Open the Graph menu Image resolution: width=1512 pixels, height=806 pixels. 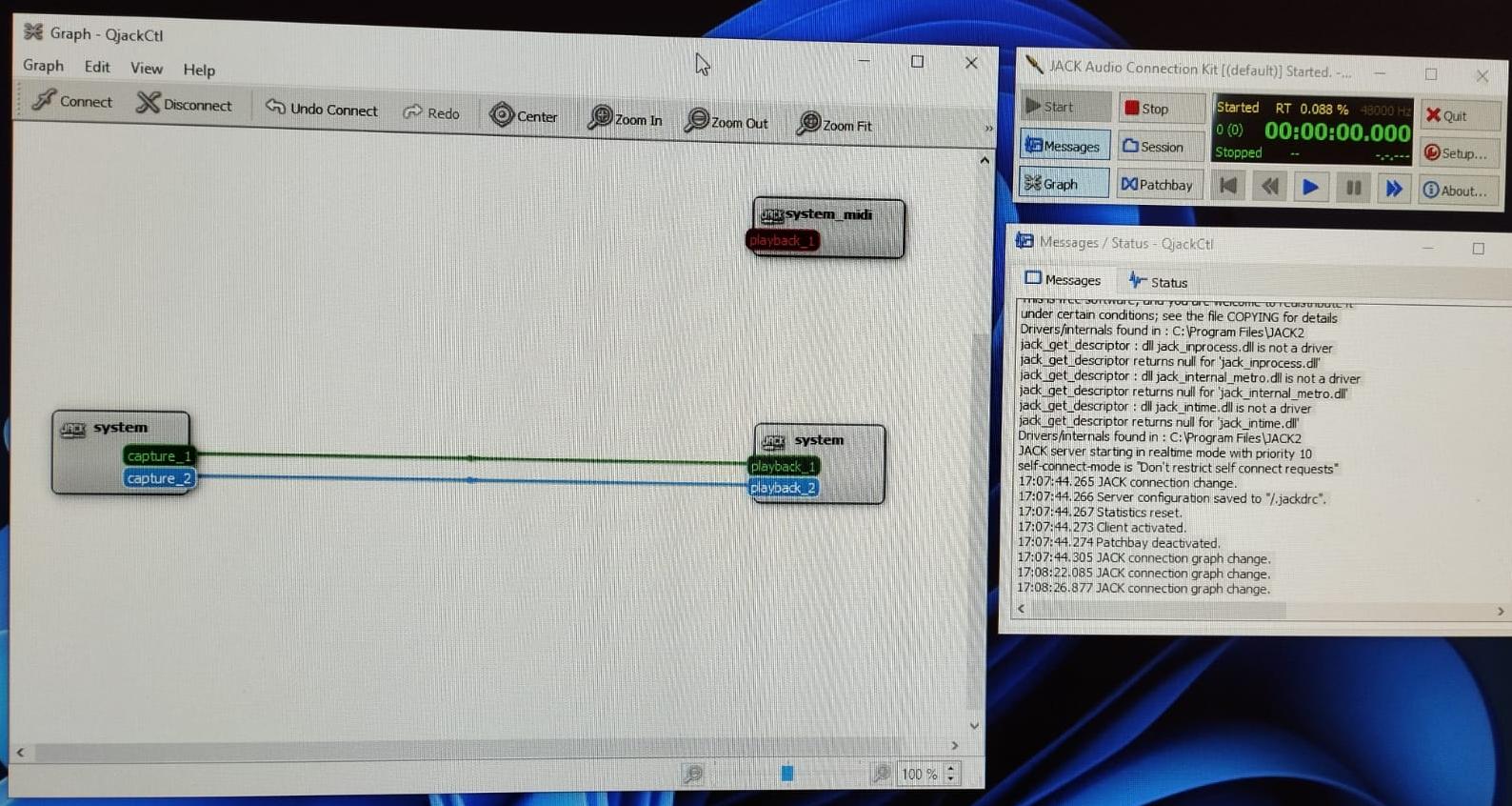(43, 65)
